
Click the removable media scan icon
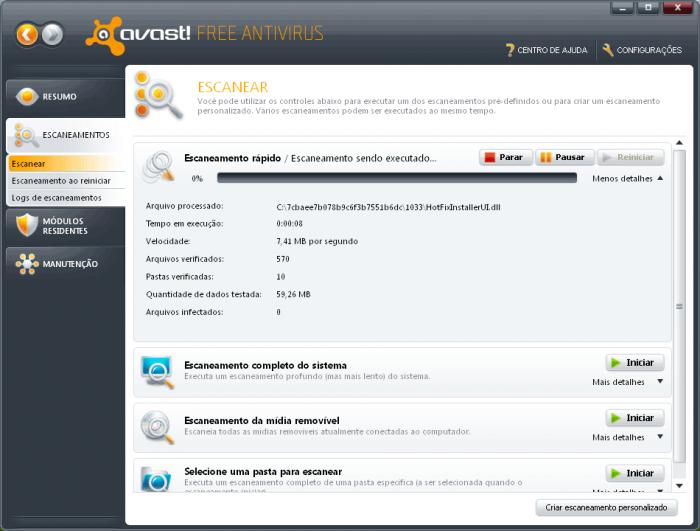point(158,426)
